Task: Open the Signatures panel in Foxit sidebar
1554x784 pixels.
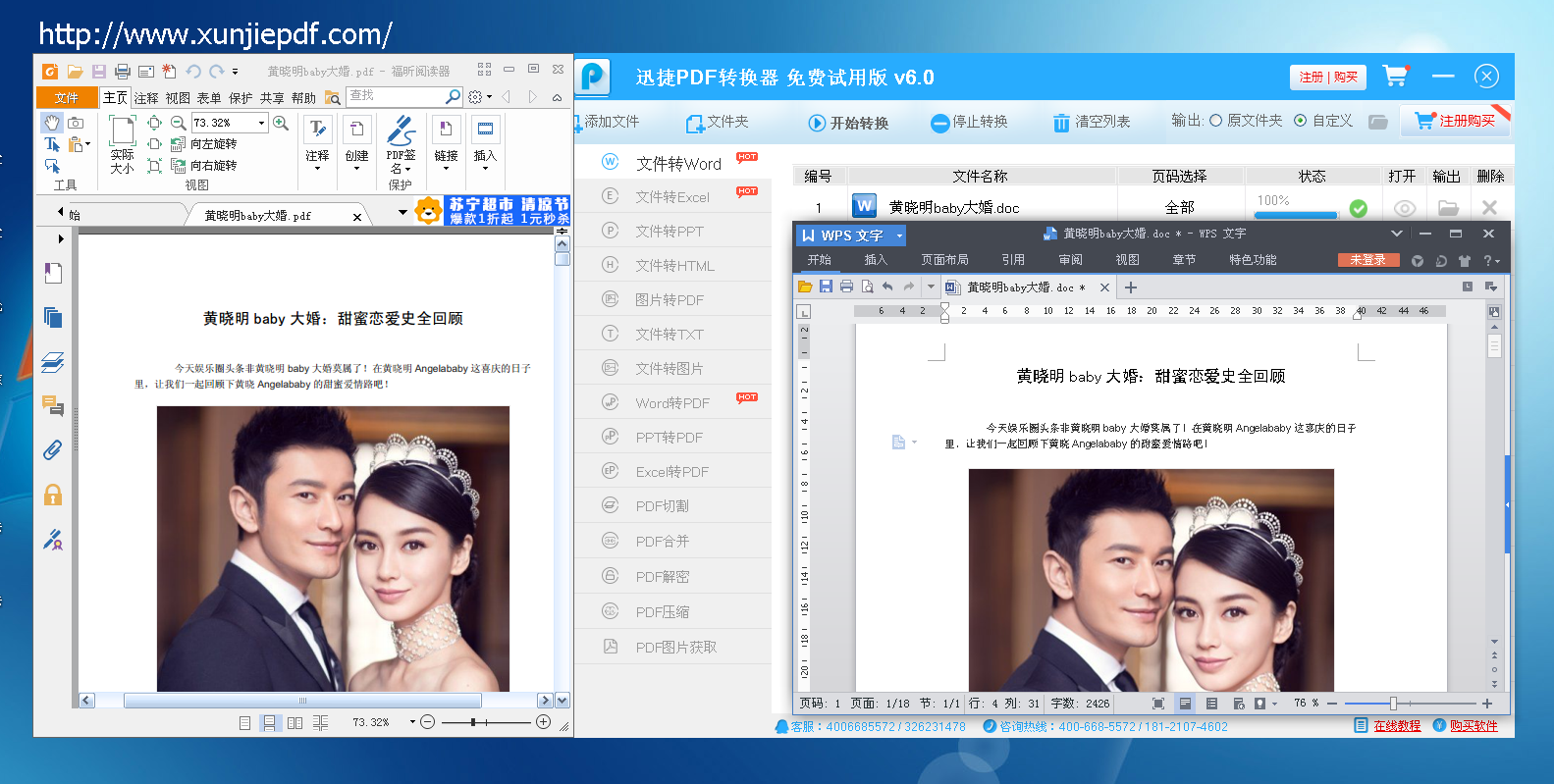Action: tap(53, 539)
